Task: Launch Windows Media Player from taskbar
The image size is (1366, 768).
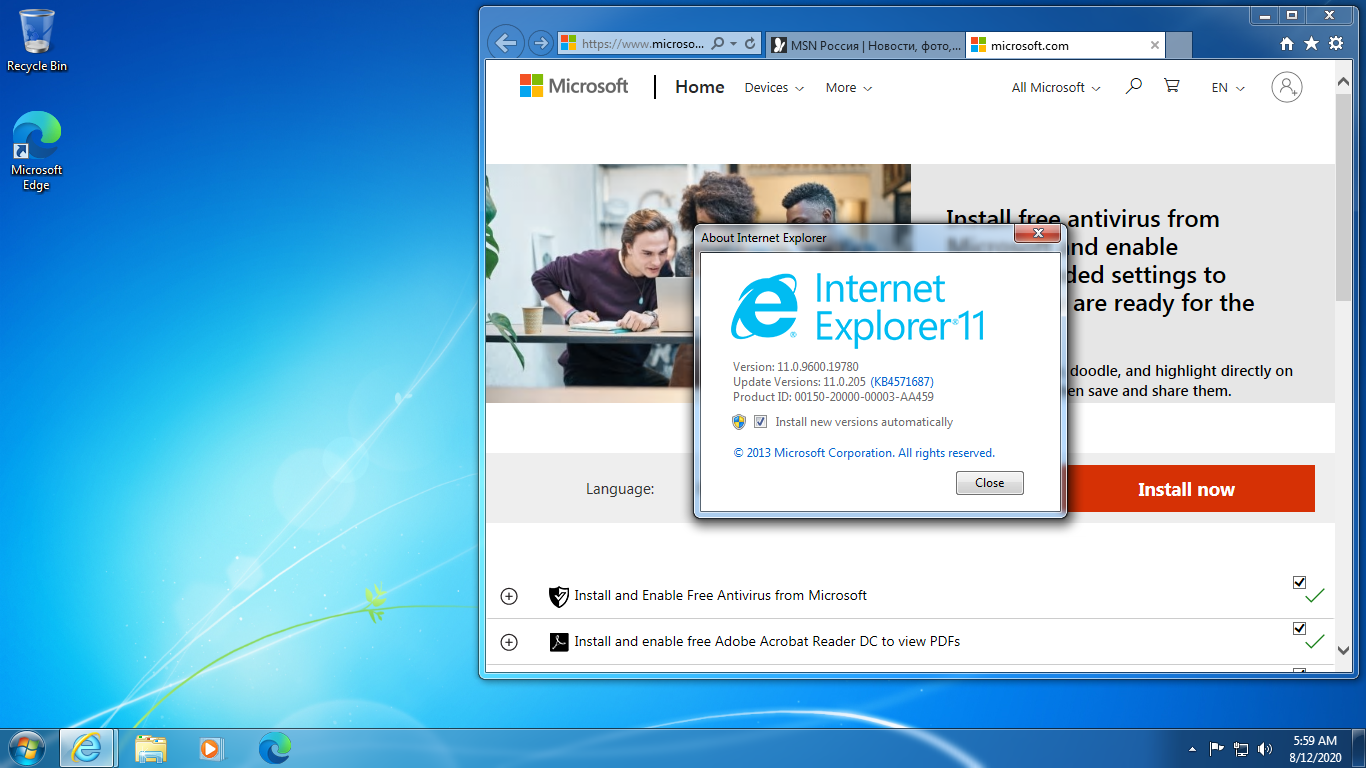Action: pos(211,748)
